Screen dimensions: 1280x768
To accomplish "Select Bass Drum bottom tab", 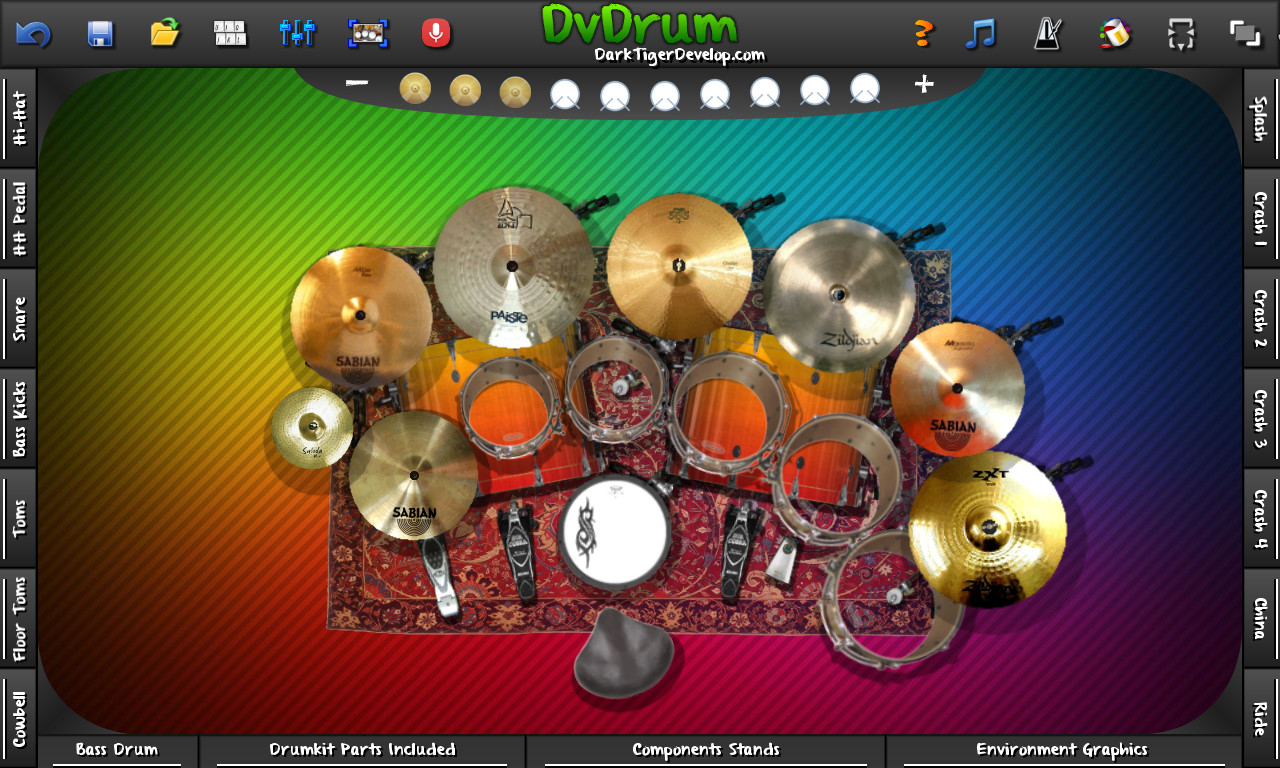I will (117, 751).
